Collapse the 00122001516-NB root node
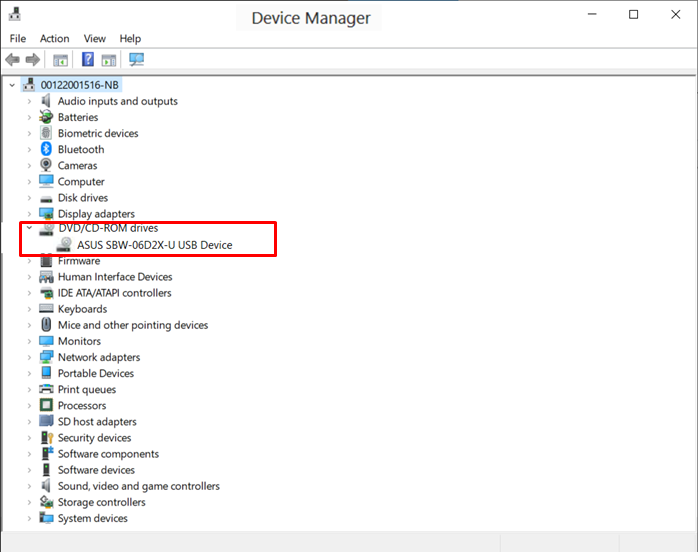 click(x=12, y=85)
